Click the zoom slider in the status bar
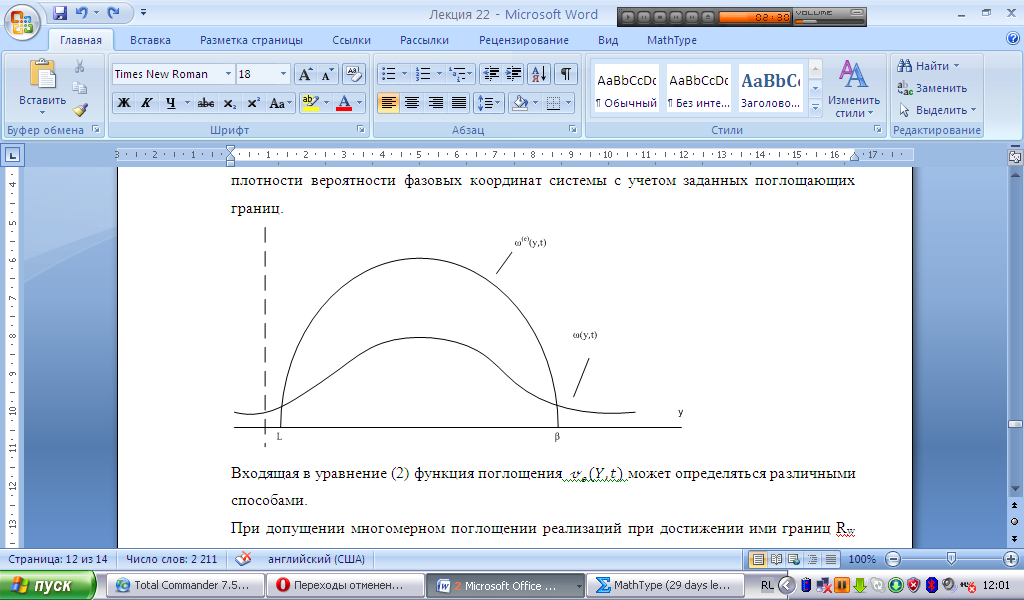 pyautogui.click(x=952, y=559)
